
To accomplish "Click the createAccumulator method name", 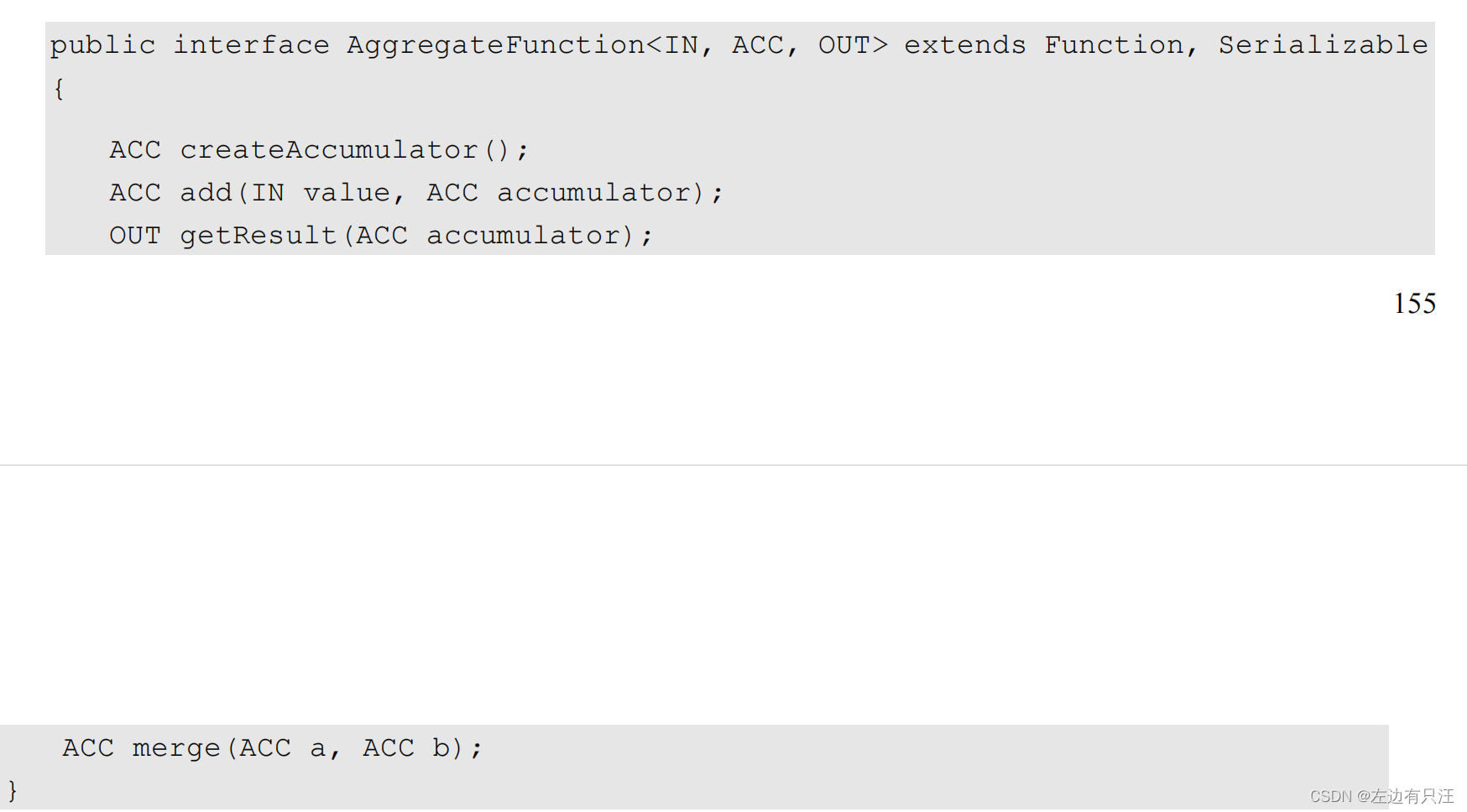I will pos(329,150).
